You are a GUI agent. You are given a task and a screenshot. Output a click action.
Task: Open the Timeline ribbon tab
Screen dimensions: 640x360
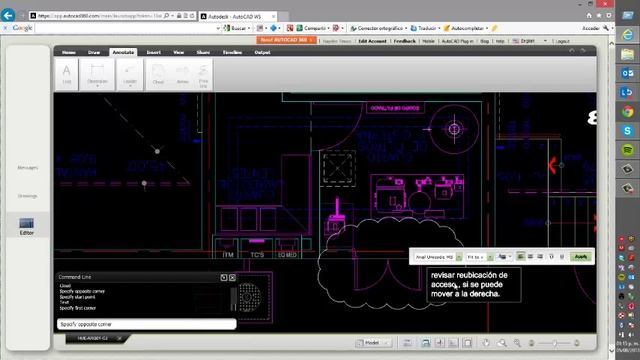[232, 52]
